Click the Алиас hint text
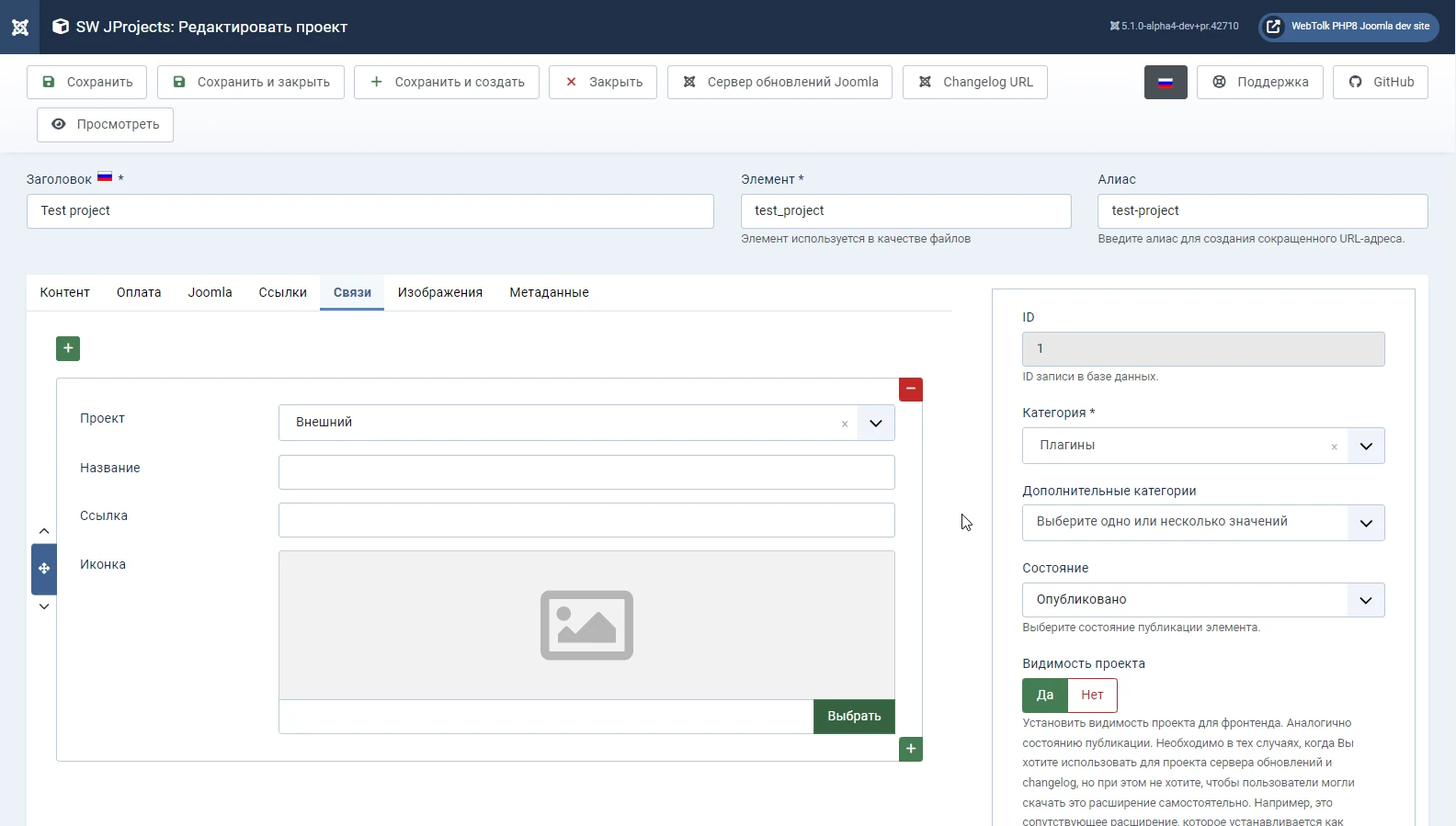Image resolution: width=1456 pixels, height=826 pixels. 1251,239
